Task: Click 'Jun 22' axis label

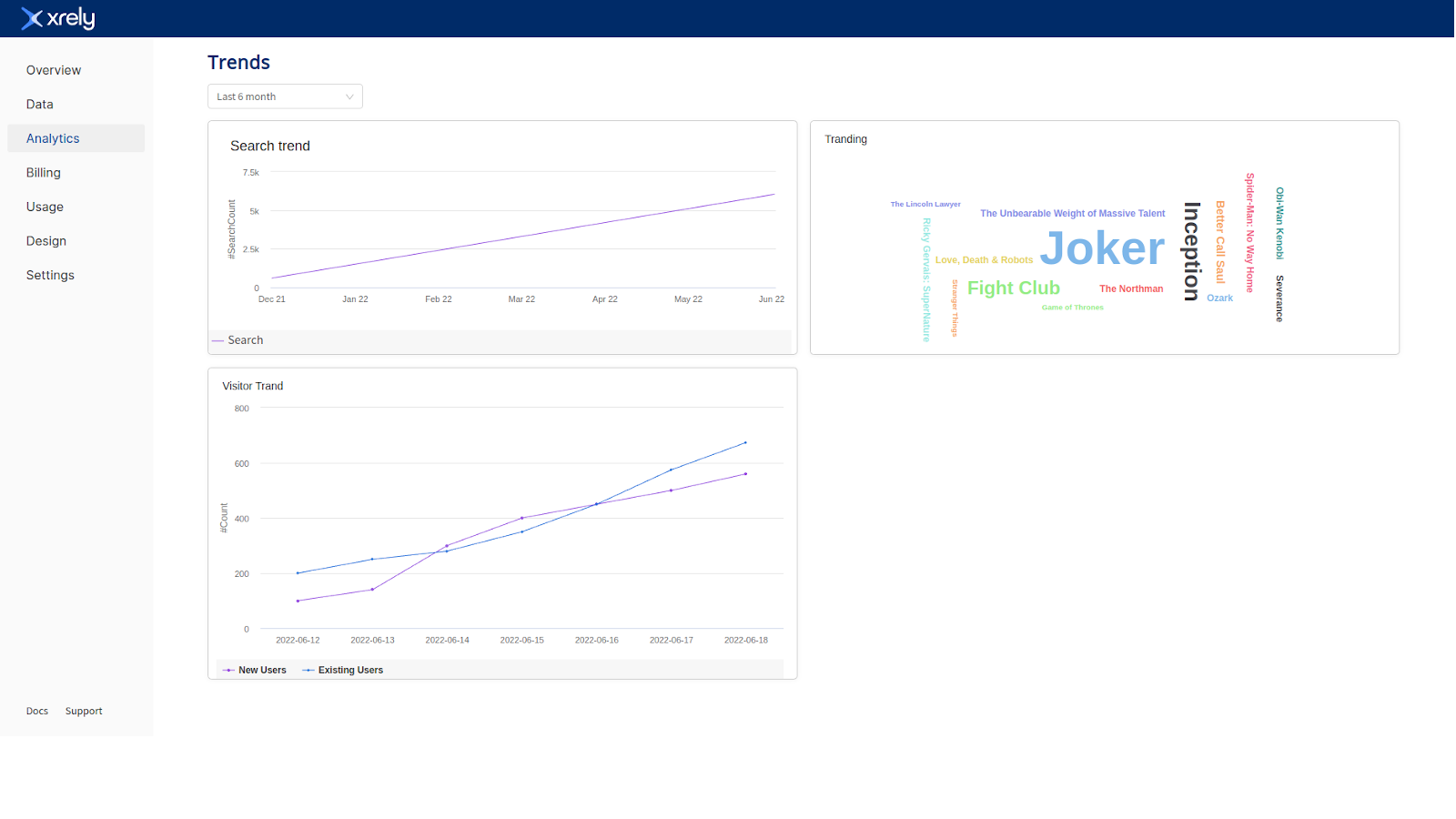Action: (771, 299)
